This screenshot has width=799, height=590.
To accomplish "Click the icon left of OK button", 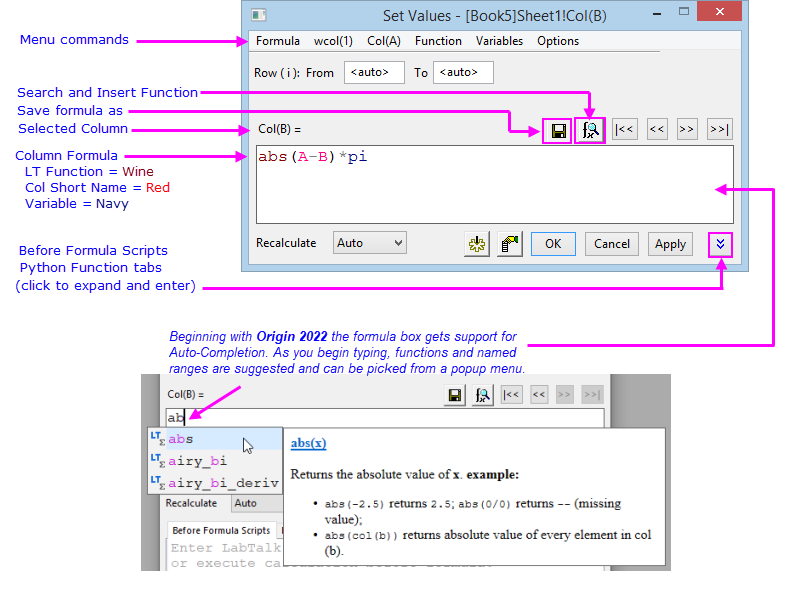I will pyautogui.click(x=510, y=245).
